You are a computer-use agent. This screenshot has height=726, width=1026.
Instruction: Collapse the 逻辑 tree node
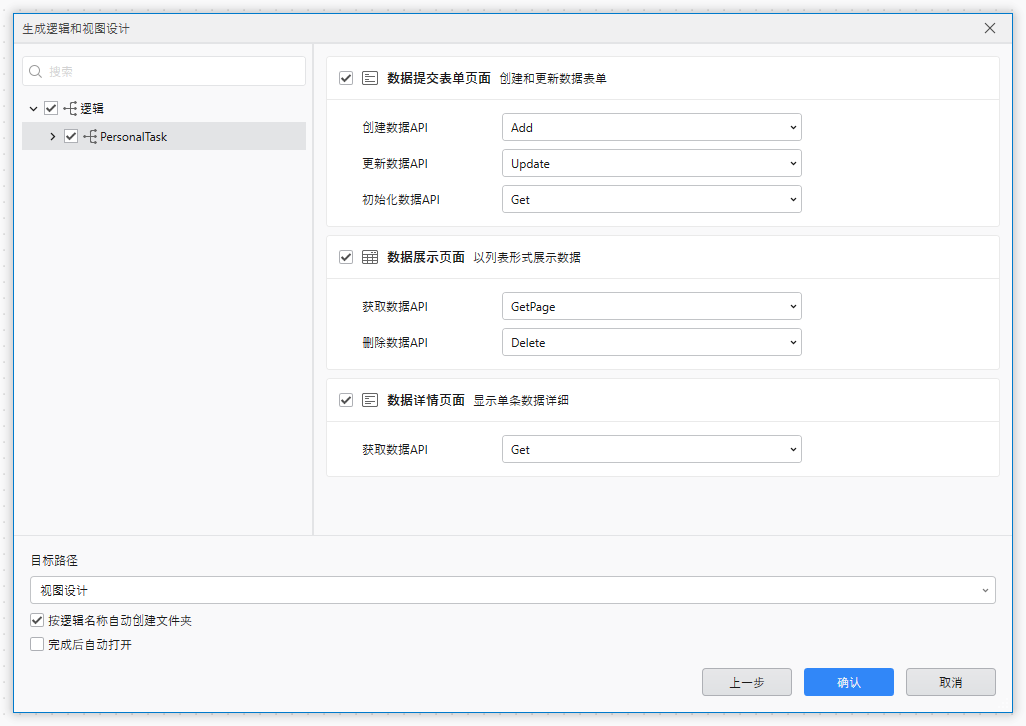(33, 108)
